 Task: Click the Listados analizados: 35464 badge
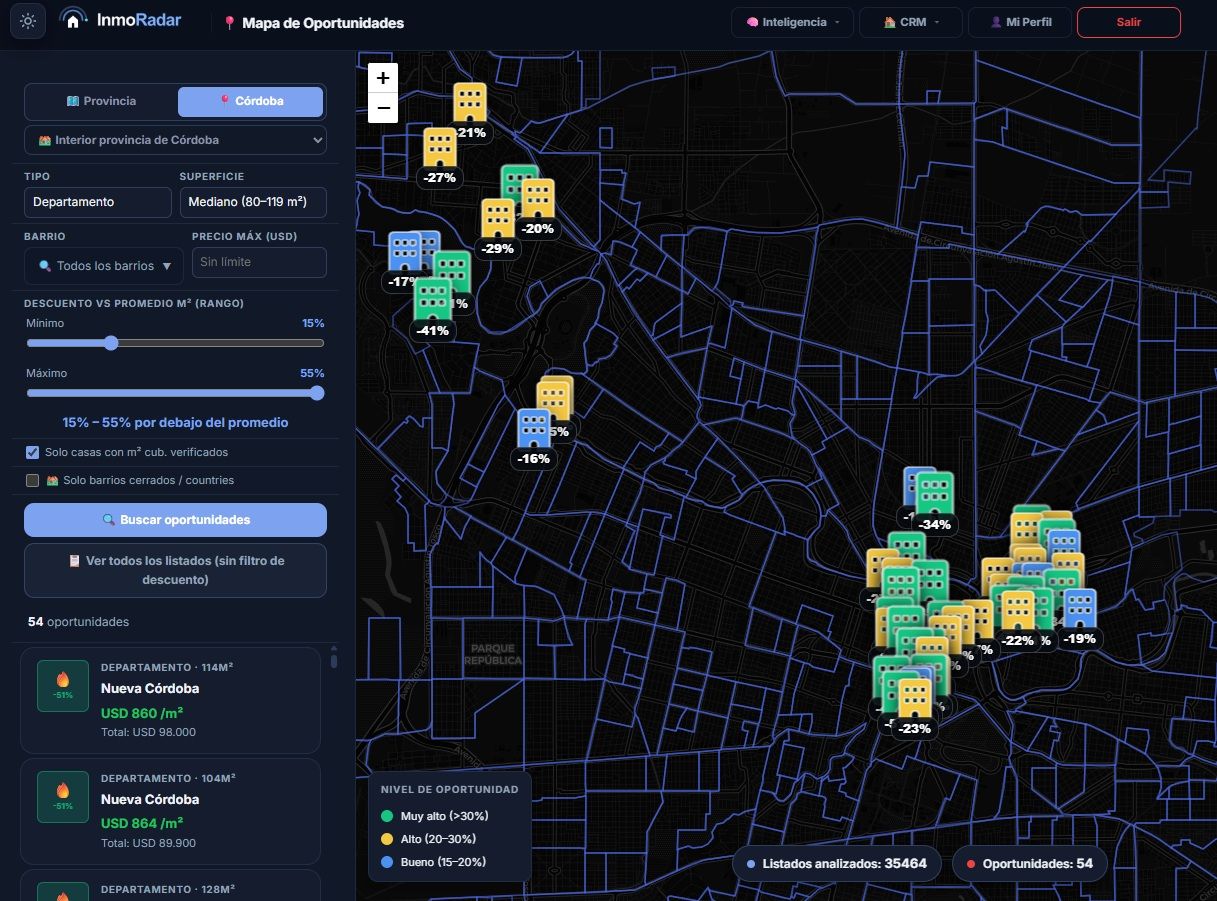point(836,863)
